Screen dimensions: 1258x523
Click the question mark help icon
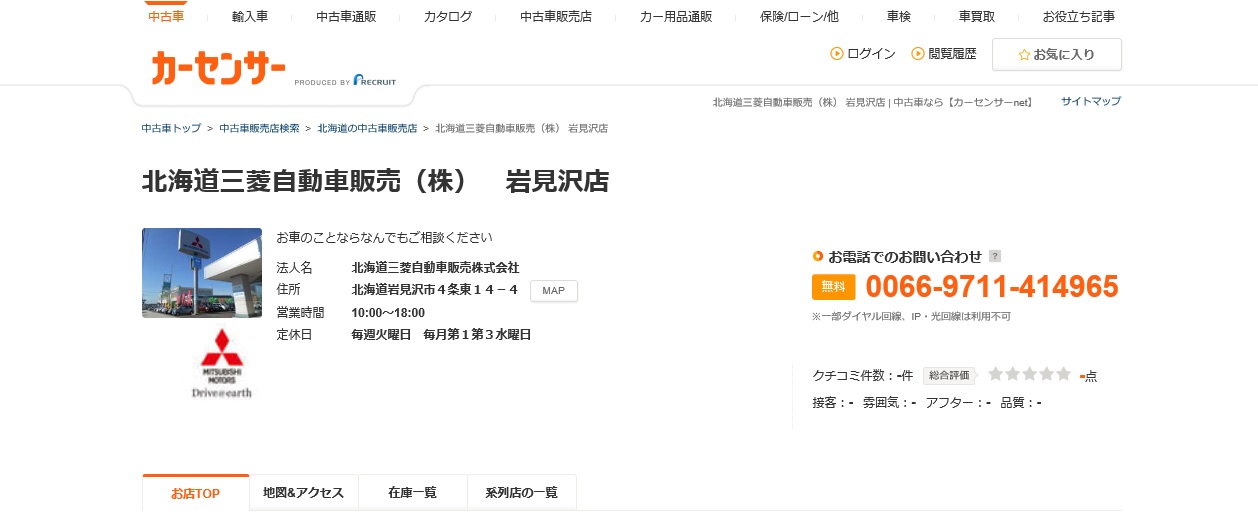[995, 256]
